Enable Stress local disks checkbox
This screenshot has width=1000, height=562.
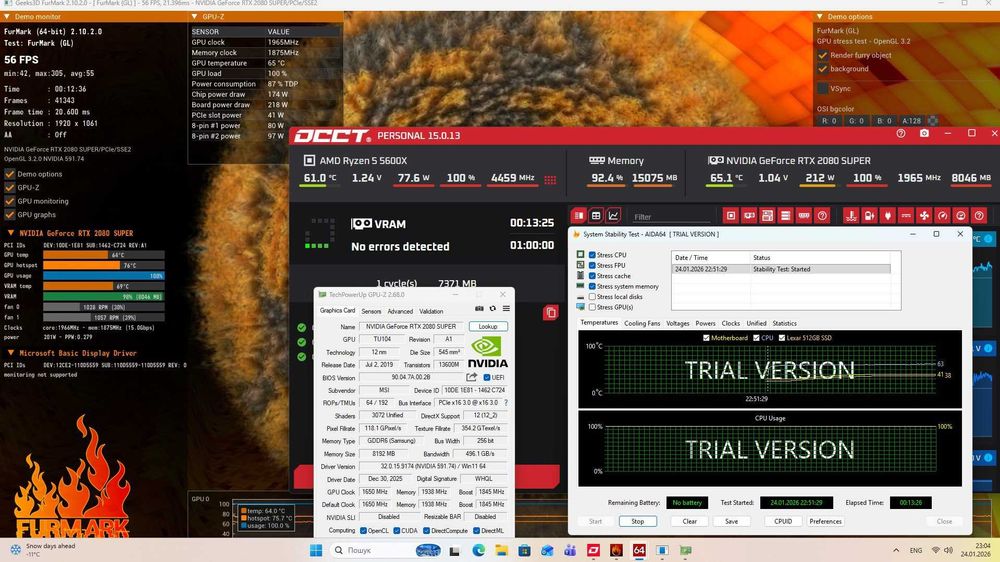[592, 297]
